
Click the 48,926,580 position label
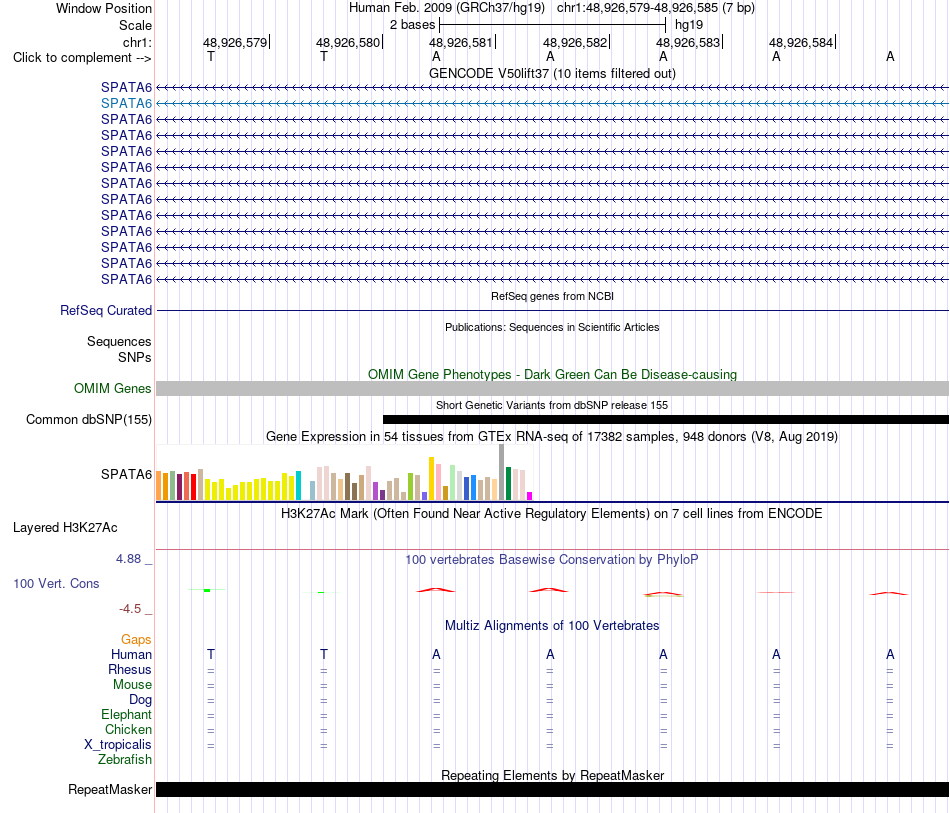click(348, 42)
